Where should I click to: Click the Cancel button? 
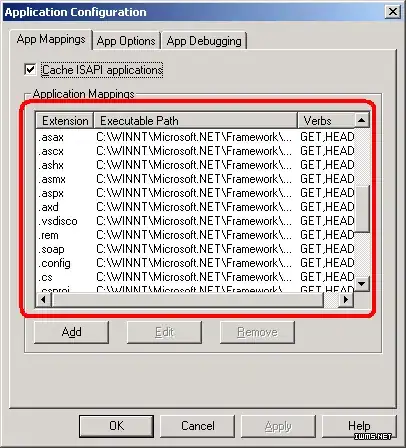[198, 426]
